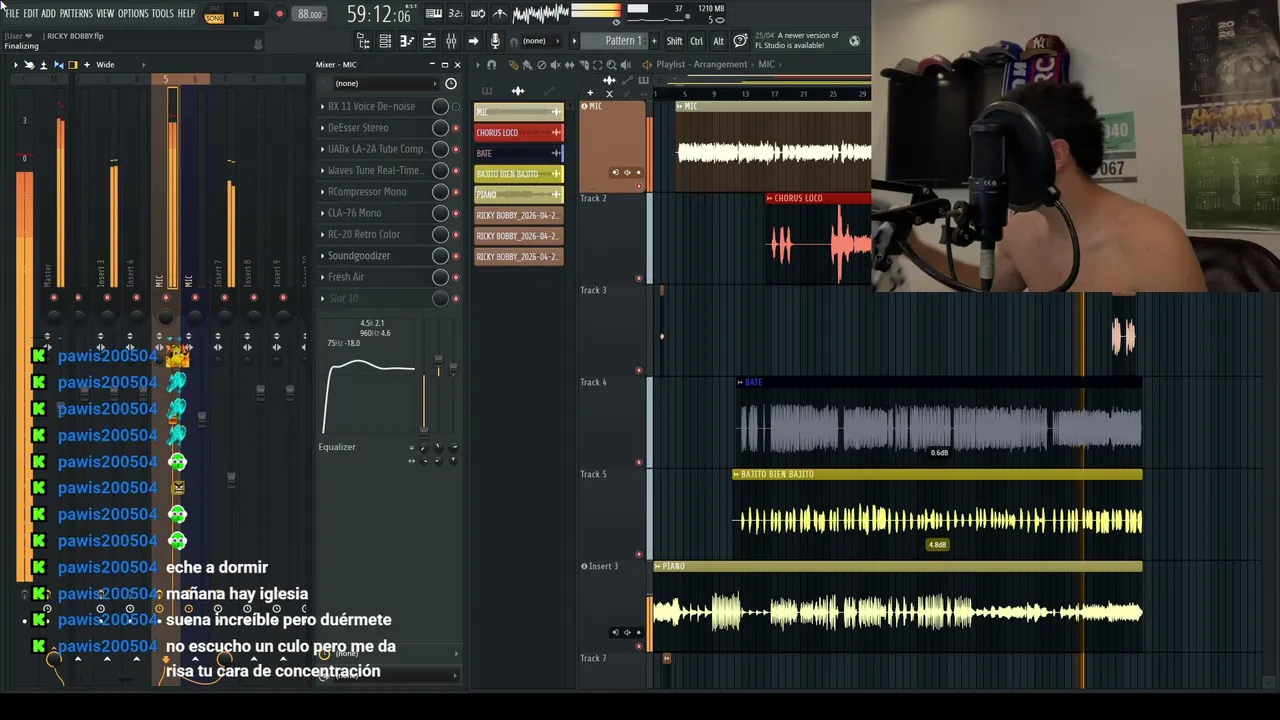Open the EDIT menu
1280x720 pixels.
coord(31,13)
